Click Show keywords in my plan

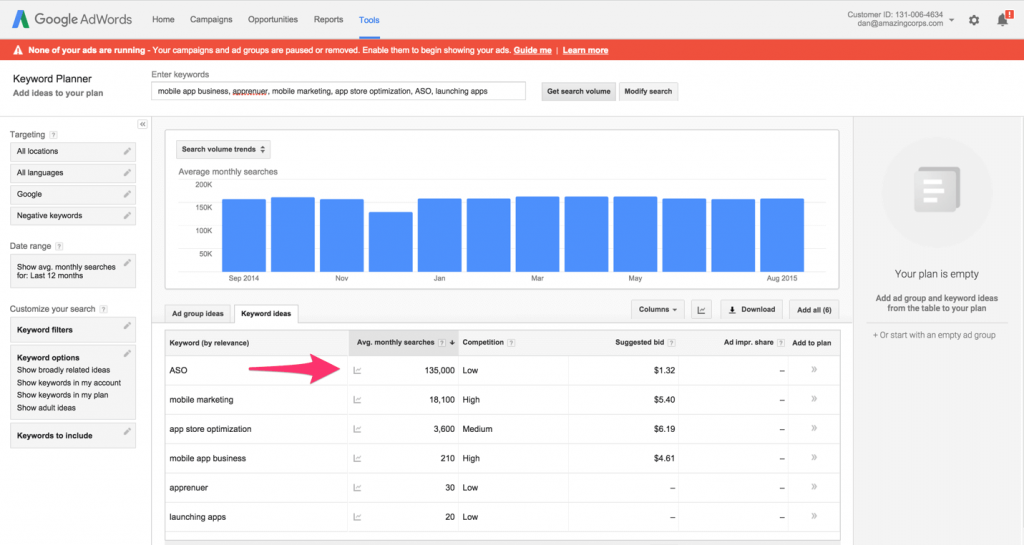point(63,395)
